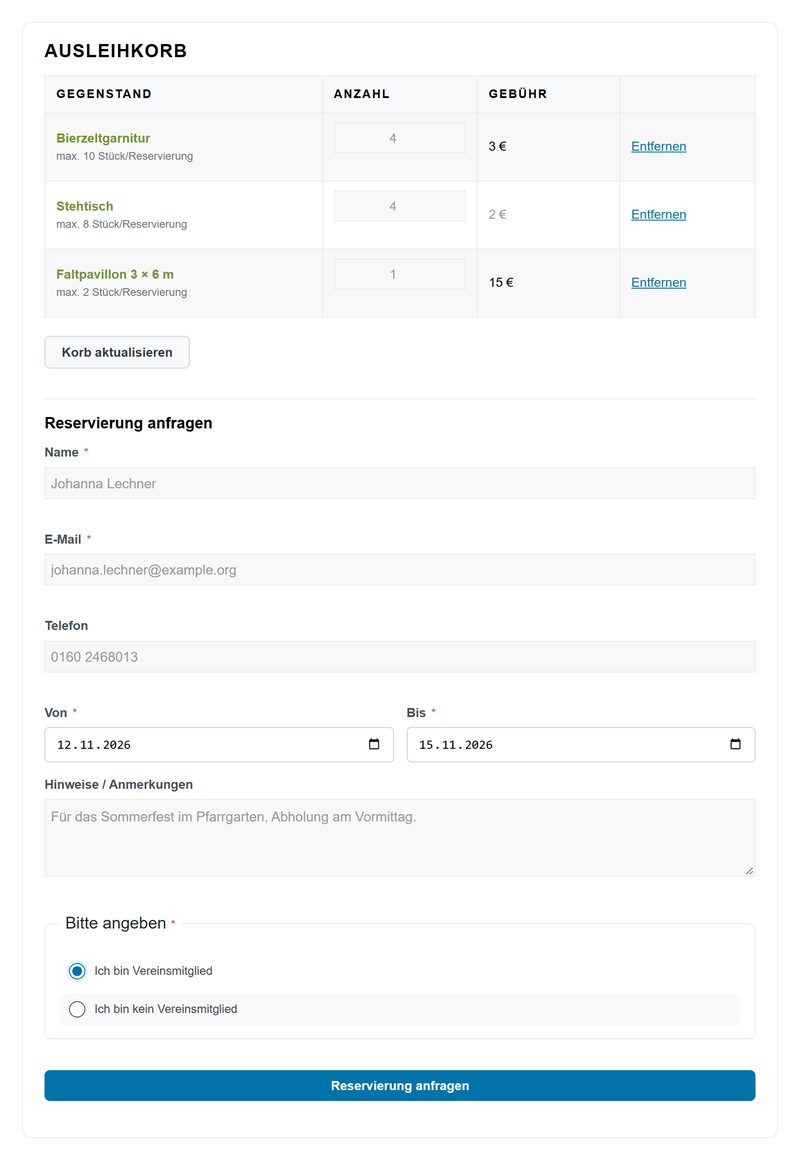Click the Hinweise / Anmerkungen textarea

[400, 837]
